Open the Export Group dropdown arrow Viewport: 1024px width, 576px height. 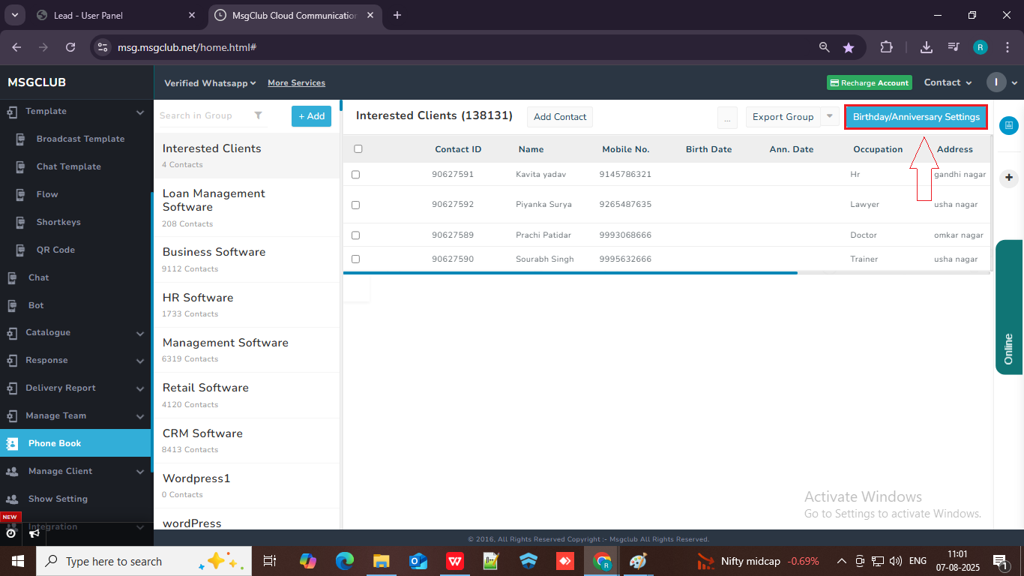pyautogui.click(x=829, y=116)
